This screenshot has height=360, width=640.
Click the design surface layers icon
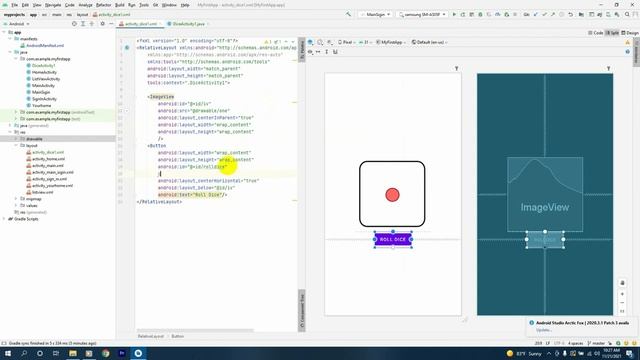click(x=311, y=42)
